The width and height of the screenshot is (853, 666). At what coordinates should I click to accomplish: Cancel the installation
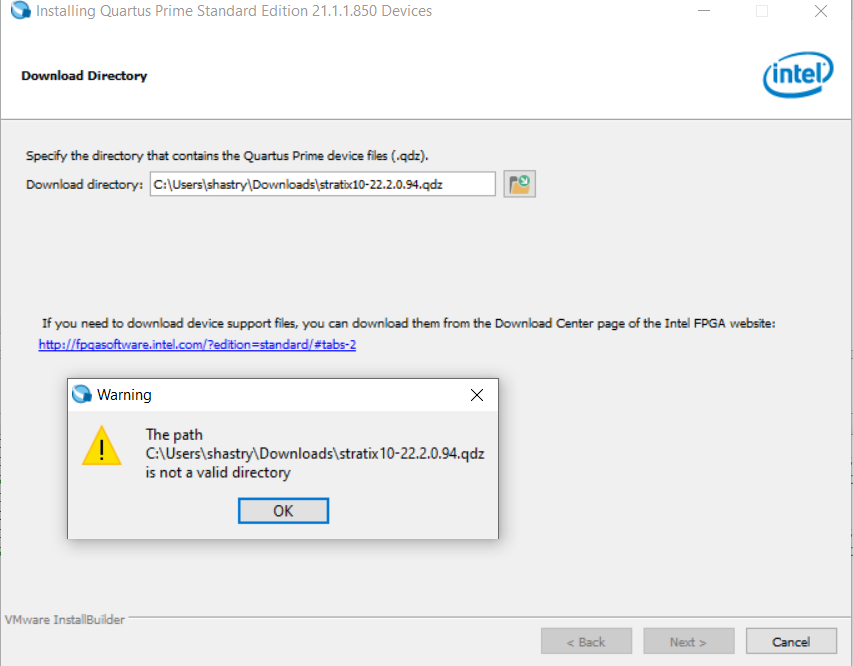[x=791, y=641]
